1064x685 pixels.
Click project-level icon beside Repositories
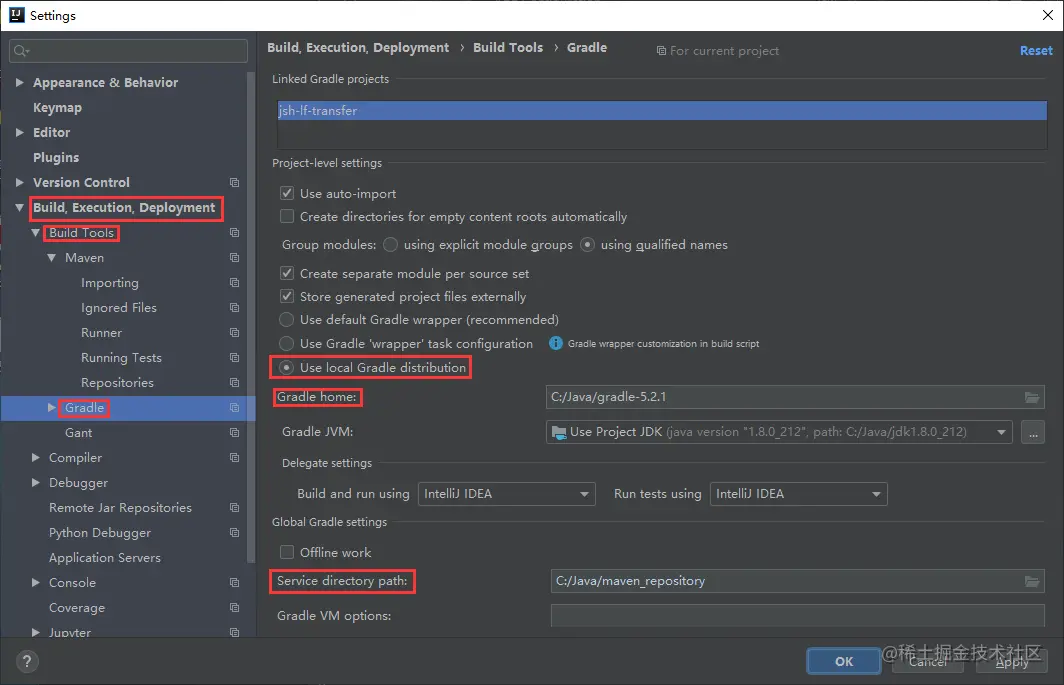coord(234,383)
